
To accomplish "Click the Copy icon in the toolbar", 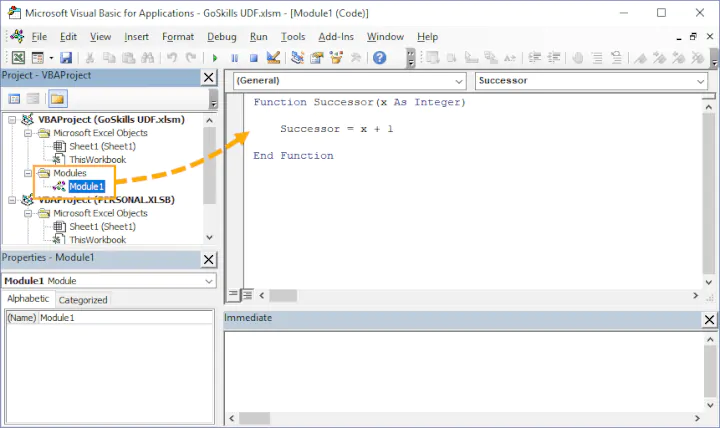I will [x=109, y=58].
